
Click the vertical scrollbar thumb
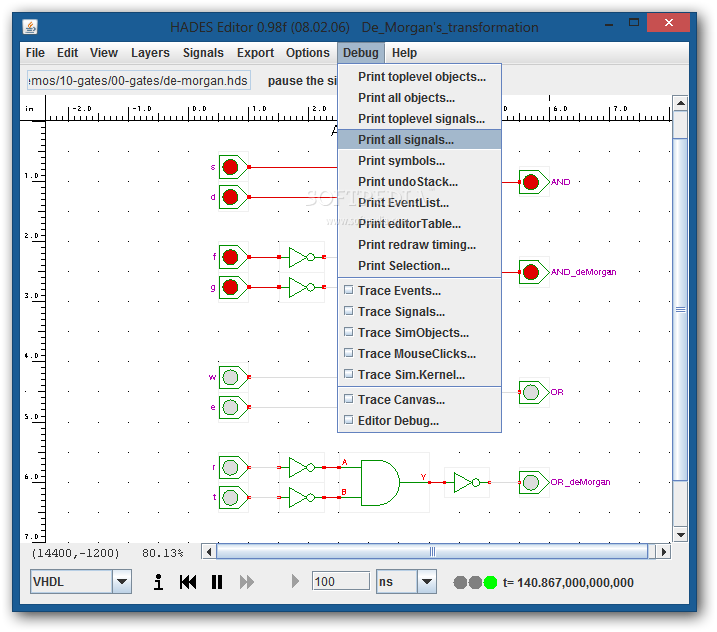pyautogui.click(x=680, y=309)
